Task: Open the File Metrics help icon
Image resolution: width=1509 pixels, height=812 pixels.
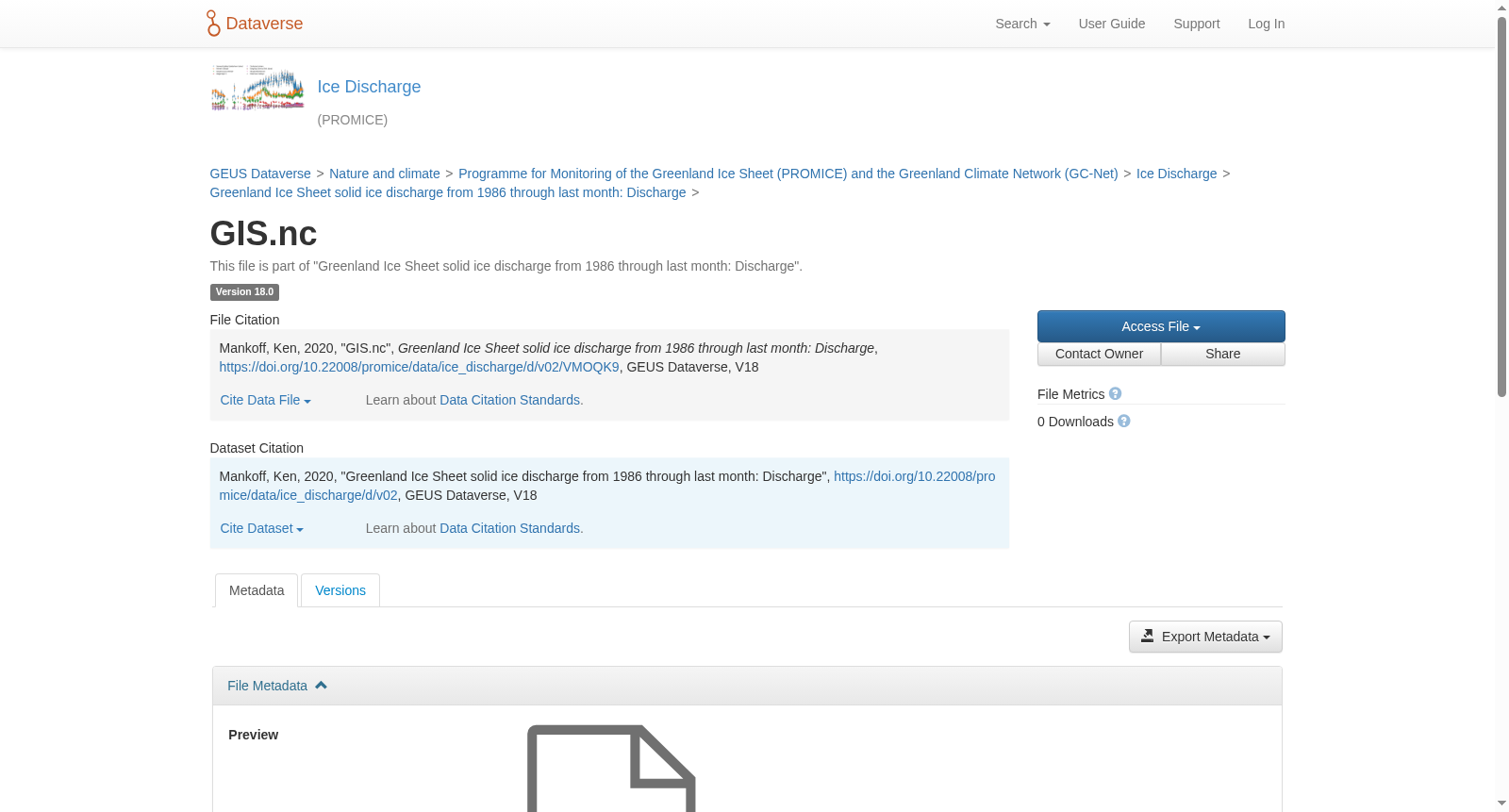Action: click(x=1115, y=394)
